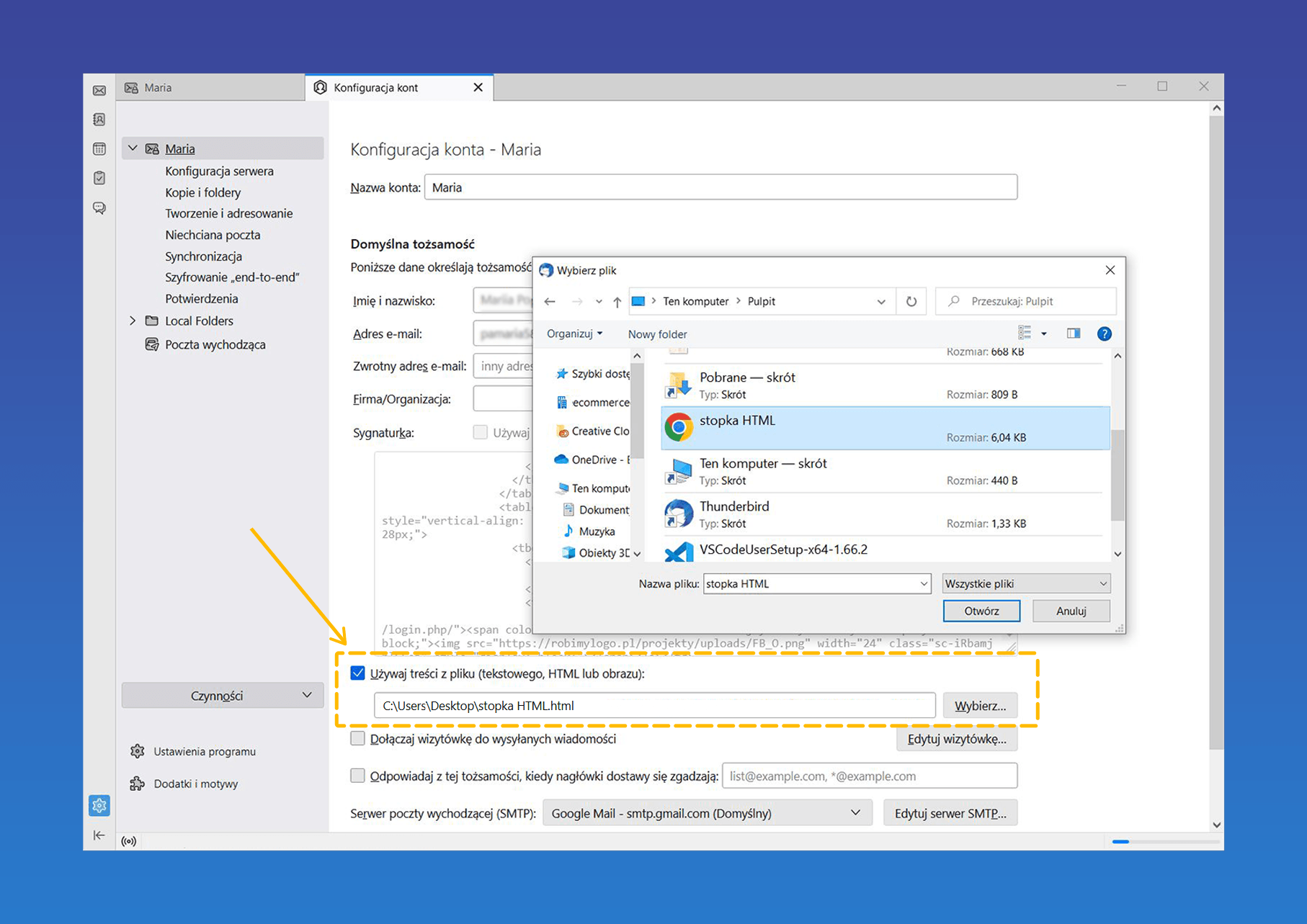1307x924 pixels.
Task: Select the VSCodeUserSetup installer file
Action: pos(886,551)
